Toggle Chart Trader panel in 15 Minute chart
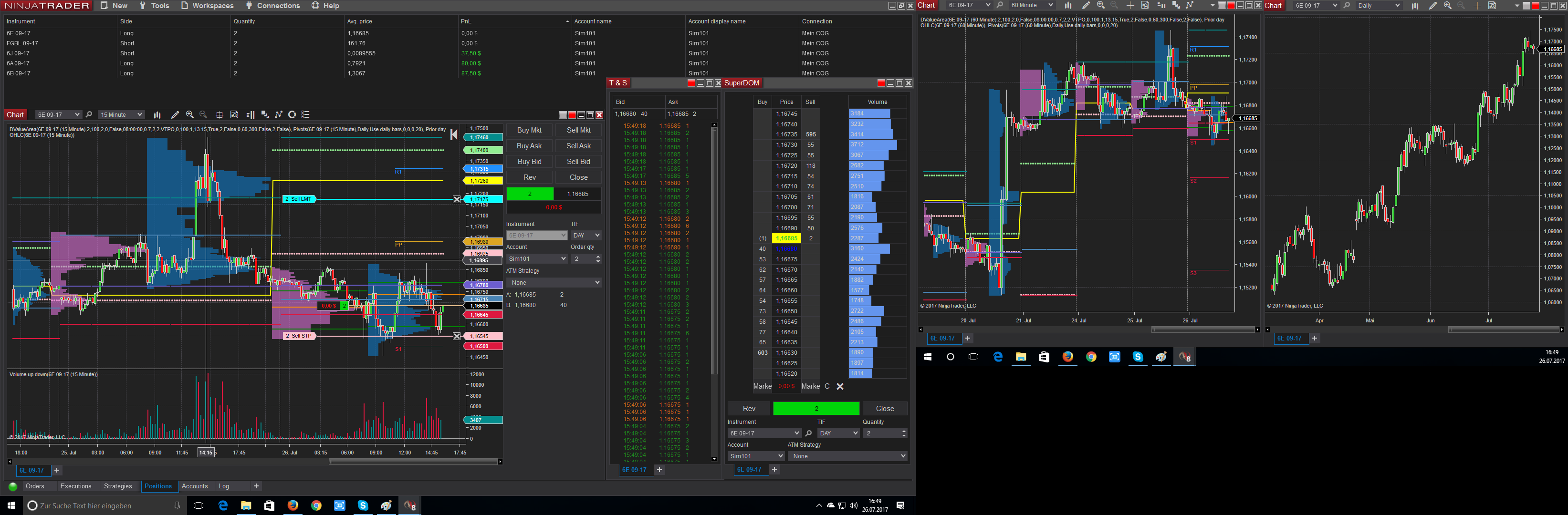Screen dimensions: 1568x515 (x=250, y=115)
